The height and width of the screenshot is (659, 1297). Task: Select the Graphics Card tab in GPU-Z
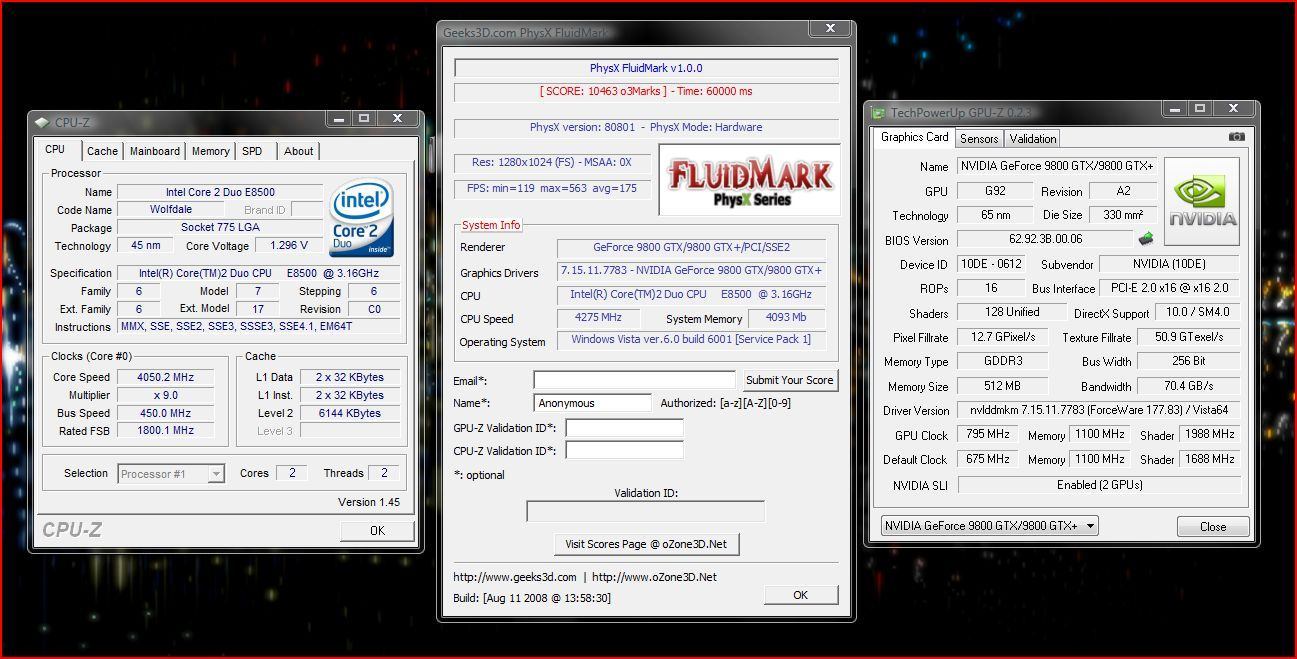pyautogui.click(x=914, y=137)
